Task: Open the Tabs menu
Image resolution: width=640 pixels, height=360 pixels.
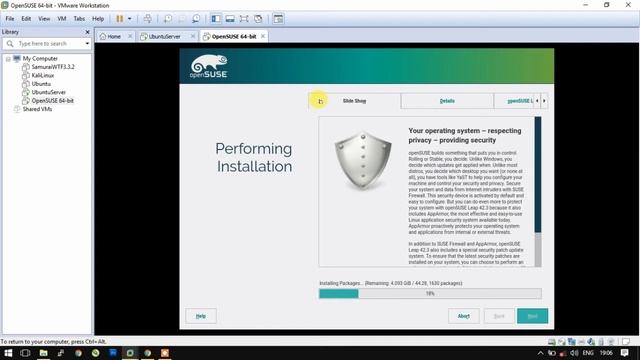Action: (x=79, y=19)
